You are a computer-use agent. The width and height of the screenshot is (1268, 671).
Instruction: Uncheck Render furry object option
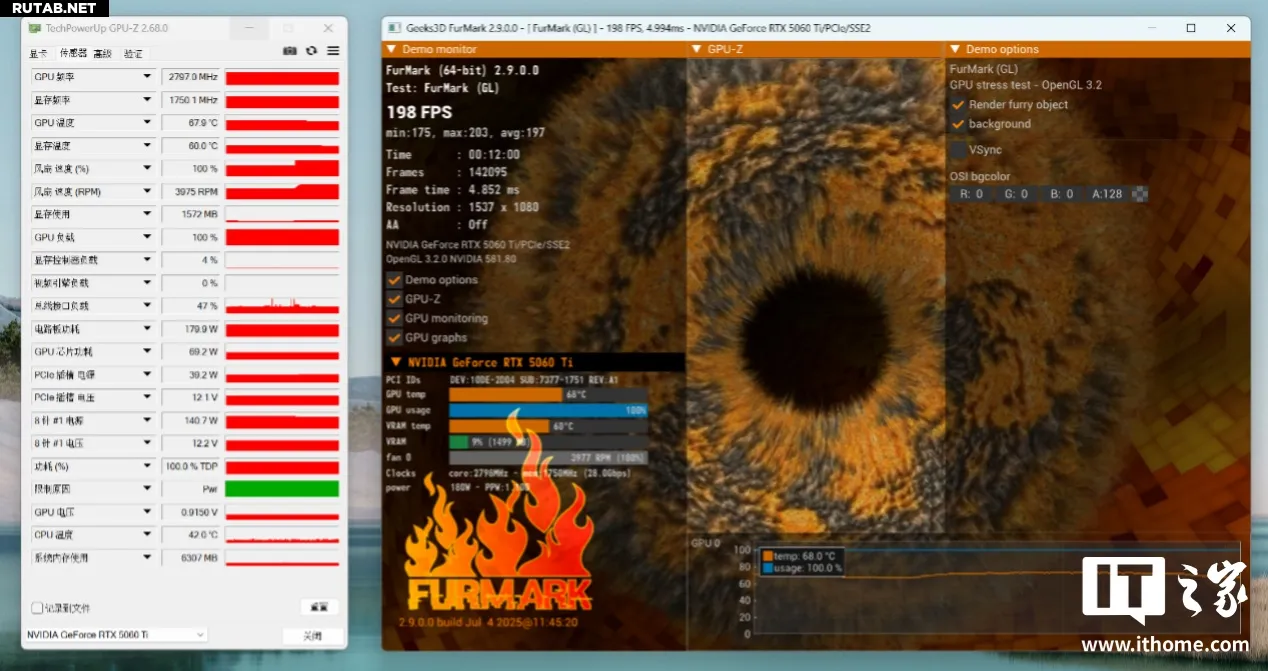pos(958,105)
